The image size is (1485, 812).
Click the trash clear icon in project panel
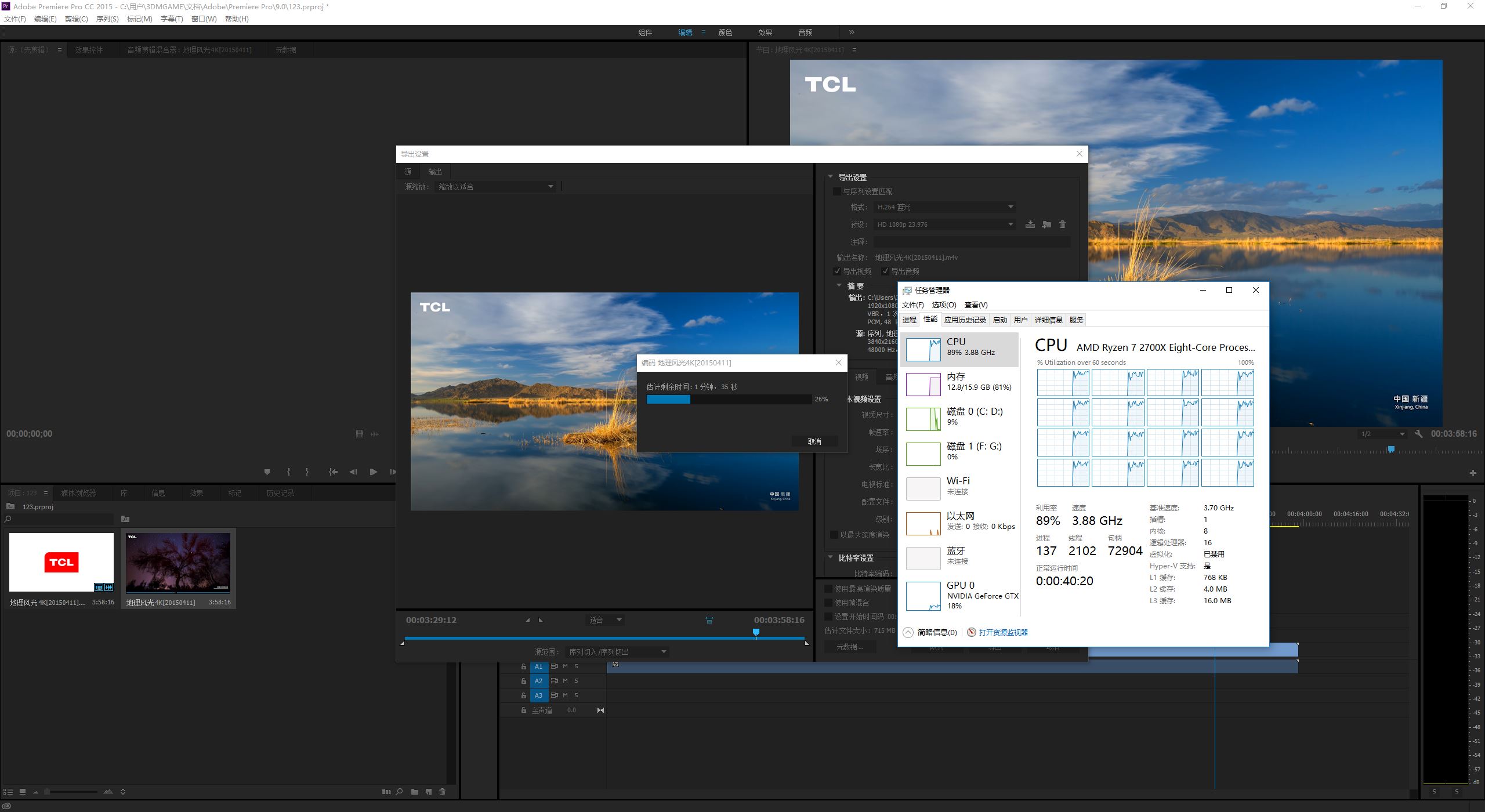click(442, 792)
